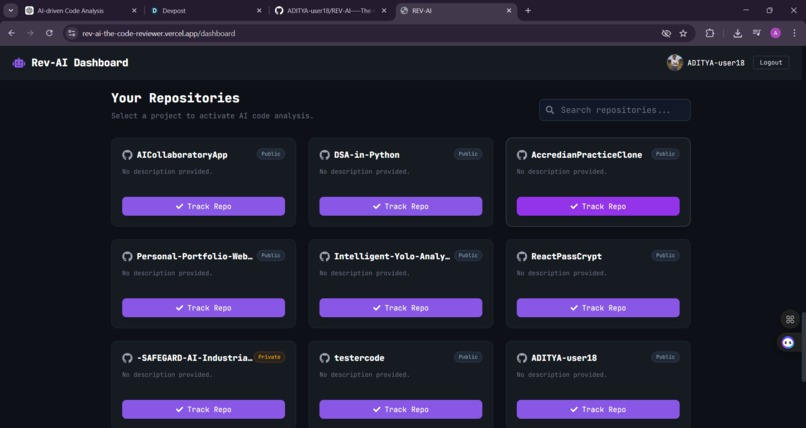The image size is (806, 428).
Task: Bookmark this page with the star icon
Action: click(x=683, y=33)
